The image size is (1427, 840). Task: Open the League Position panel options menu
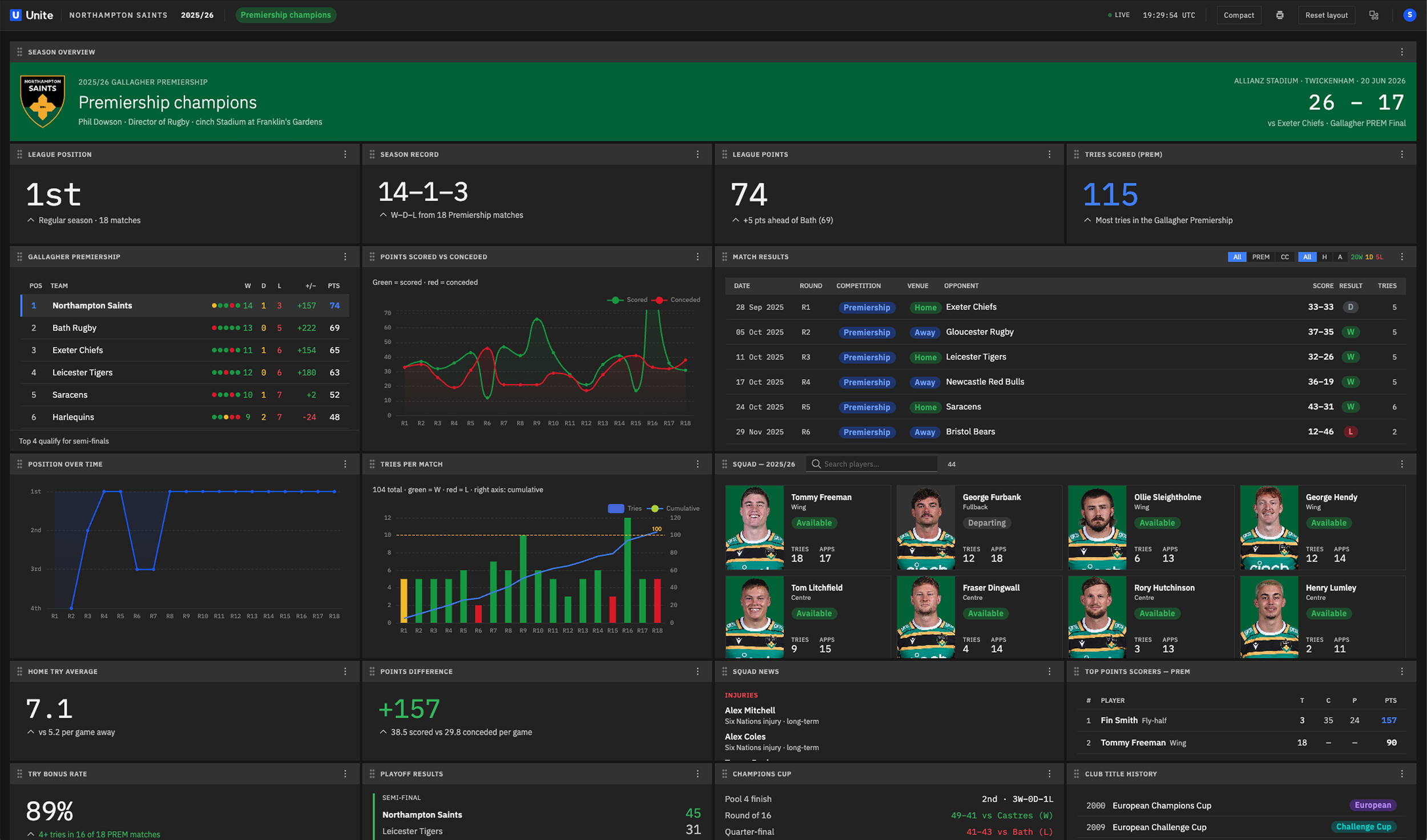(x=345, y=155)
